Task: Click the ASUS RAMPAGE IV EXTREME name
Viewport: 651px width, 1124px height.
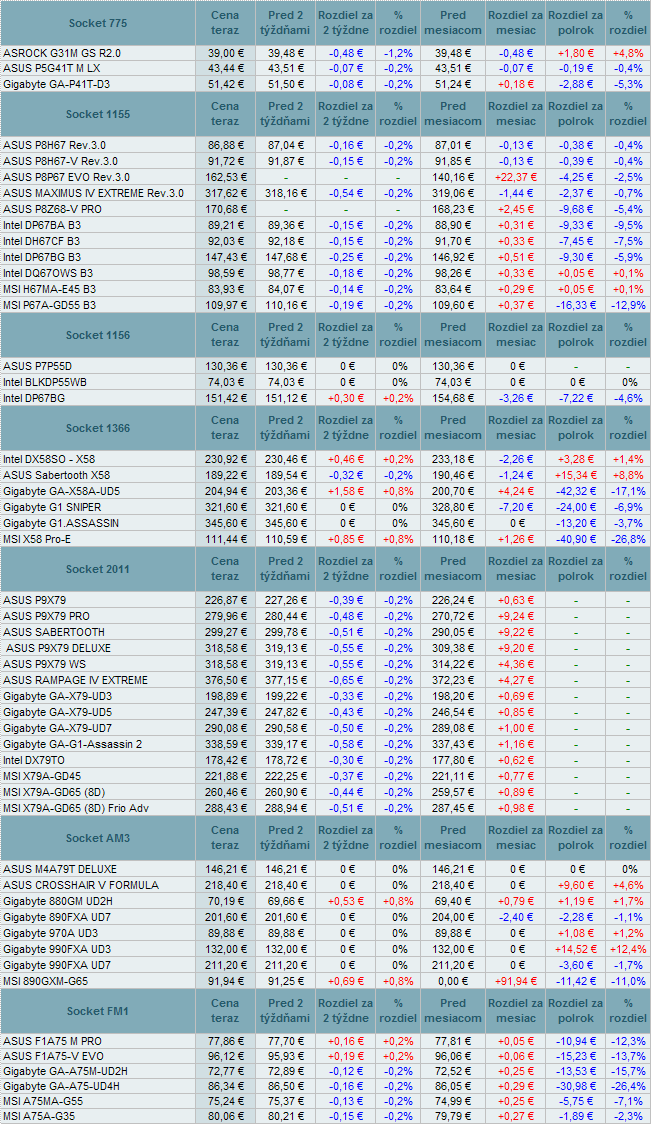Action: pyautogui.click(x=75, y=680)
